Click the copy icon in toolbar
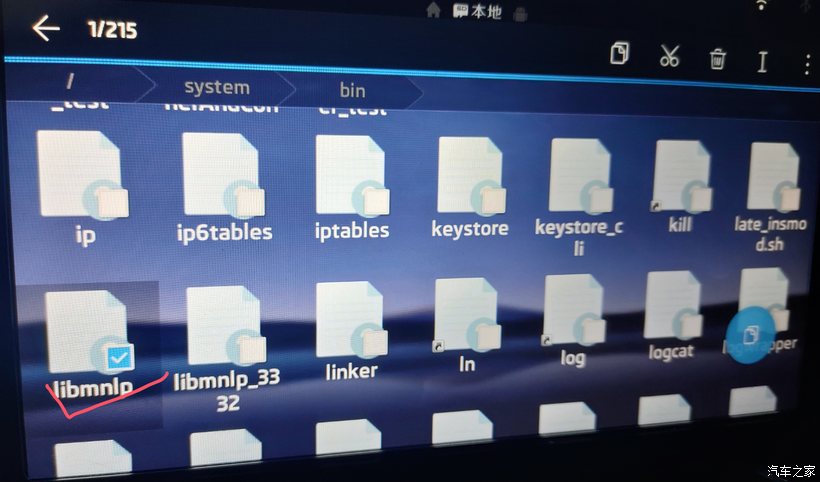 (x=619, y=54)
